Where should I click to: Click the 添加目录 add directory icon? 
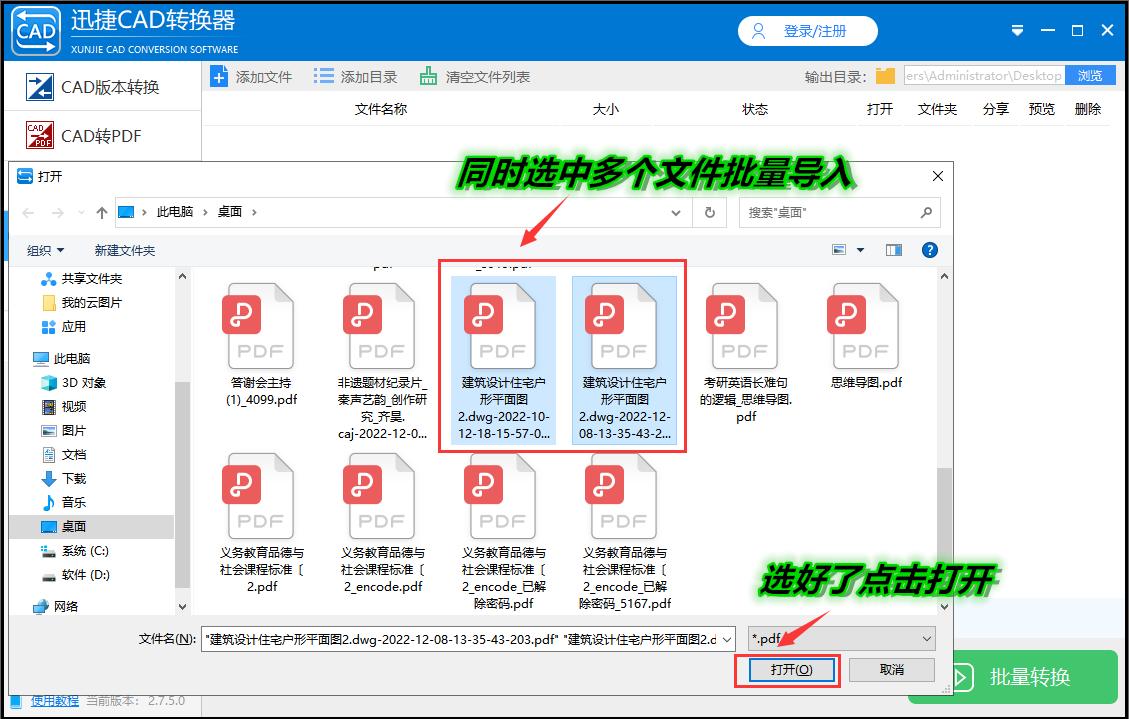[x=322, y=75]
